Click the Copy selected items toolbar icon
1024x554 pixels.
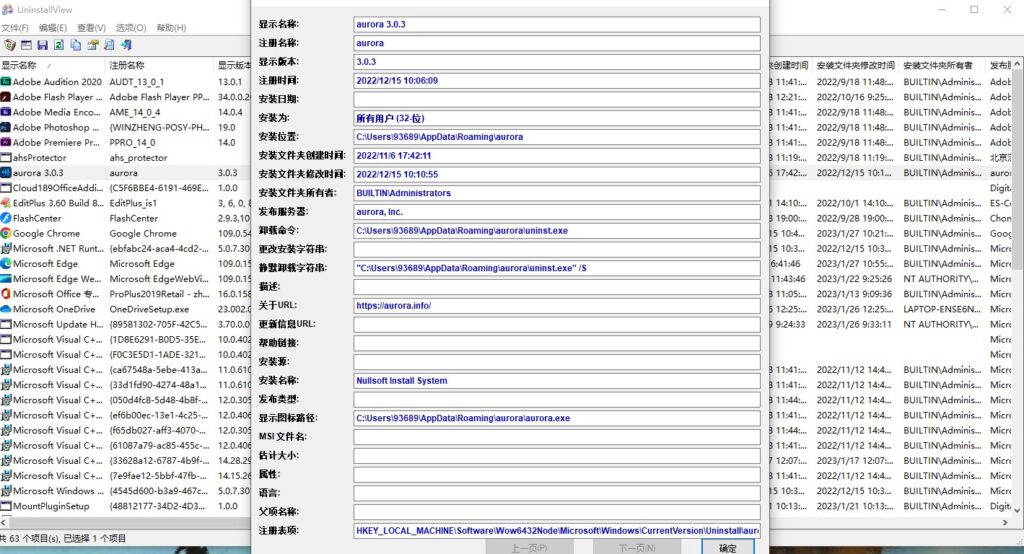point(76,44)
